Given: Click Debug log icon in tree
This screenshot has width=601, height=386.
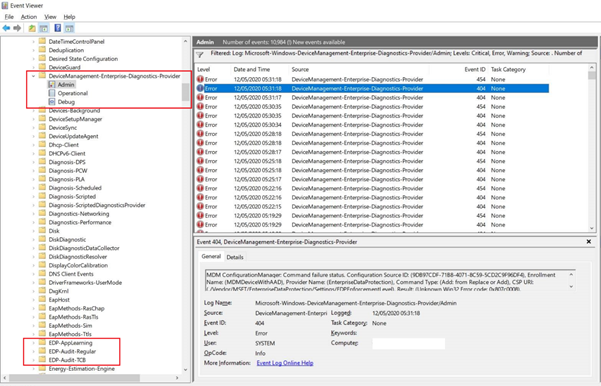Looking at the screenshot, I should (52, 102).
